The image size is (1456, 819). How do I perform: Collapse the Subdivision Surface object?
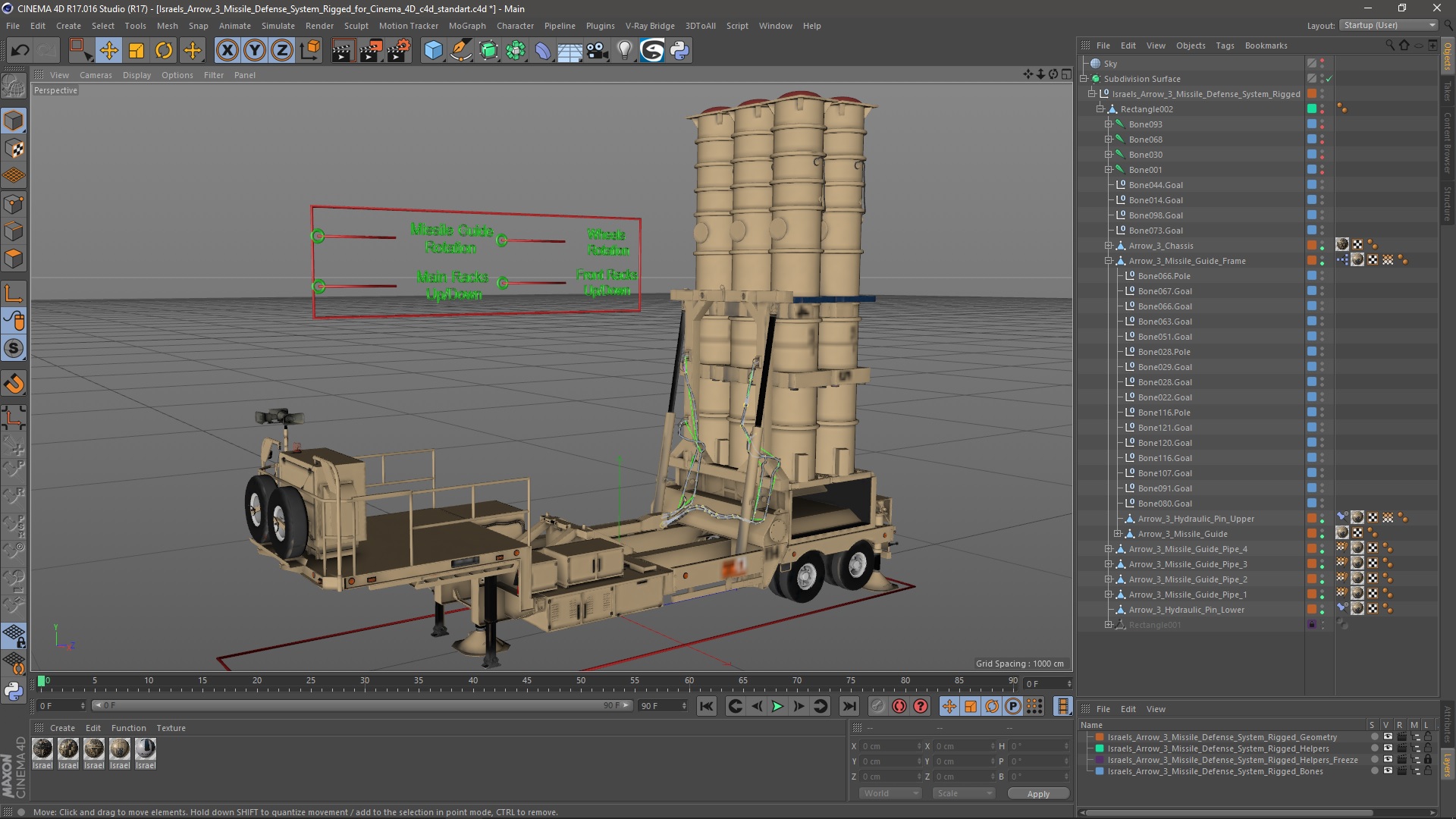click(1084, 79)
